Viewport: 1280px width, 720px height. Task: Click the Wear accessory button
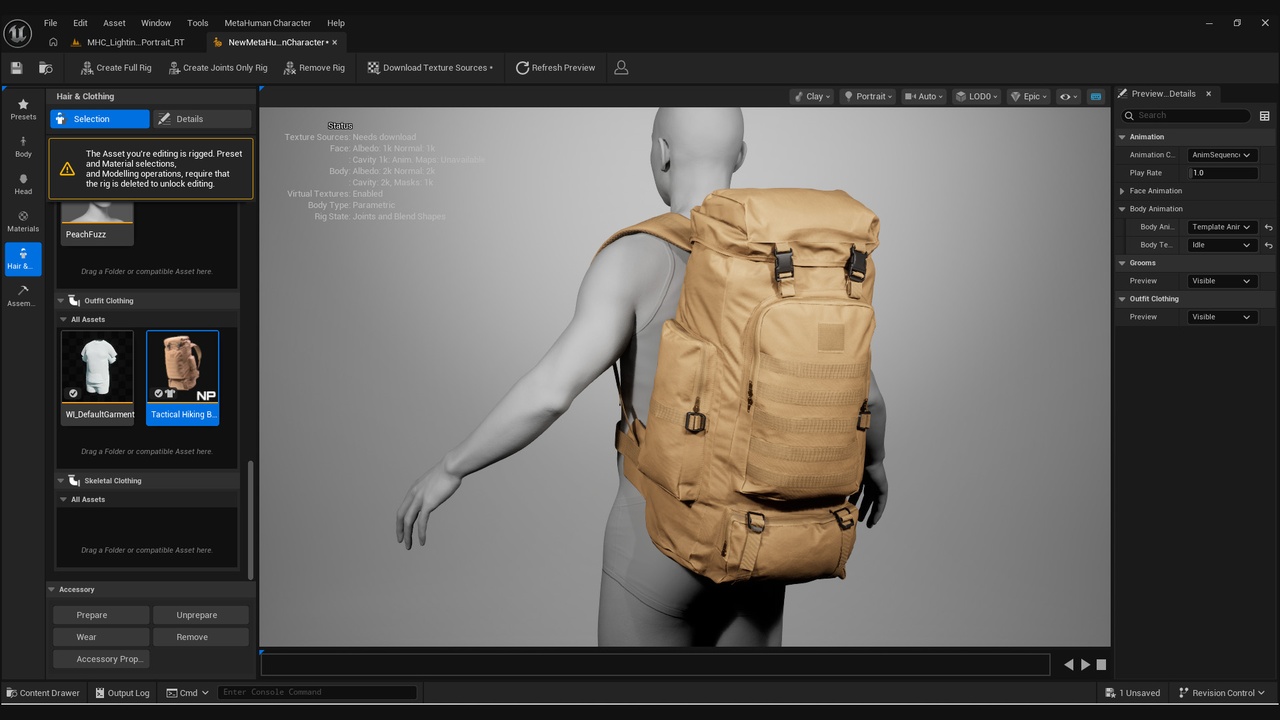click(101, 637)
